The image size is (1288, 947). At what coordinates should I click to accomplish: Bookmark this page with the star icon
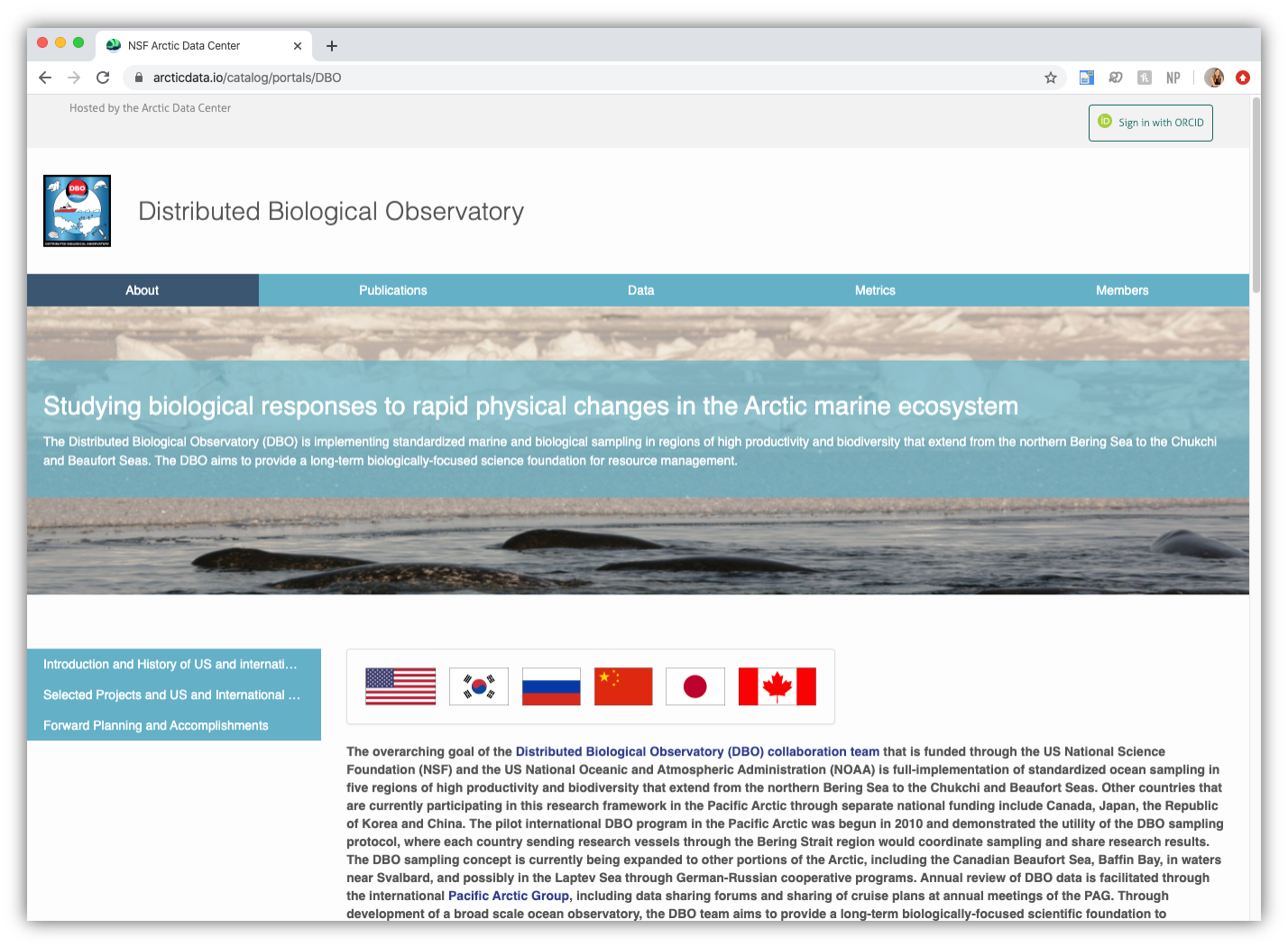(x=1051, y=78)
